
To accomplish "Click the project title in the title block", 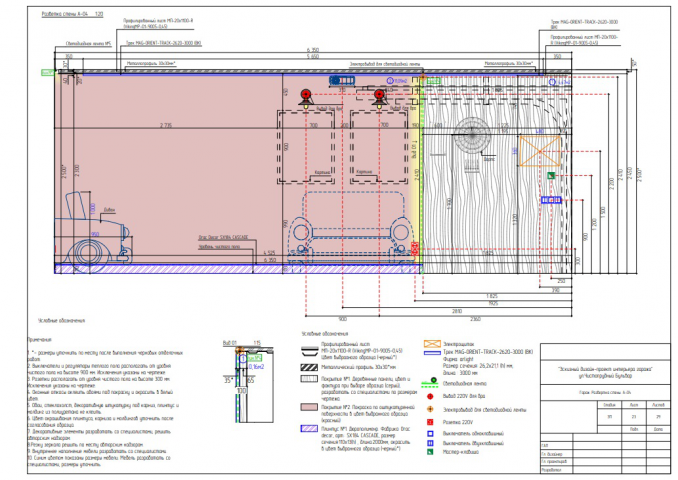I will 605,372.
